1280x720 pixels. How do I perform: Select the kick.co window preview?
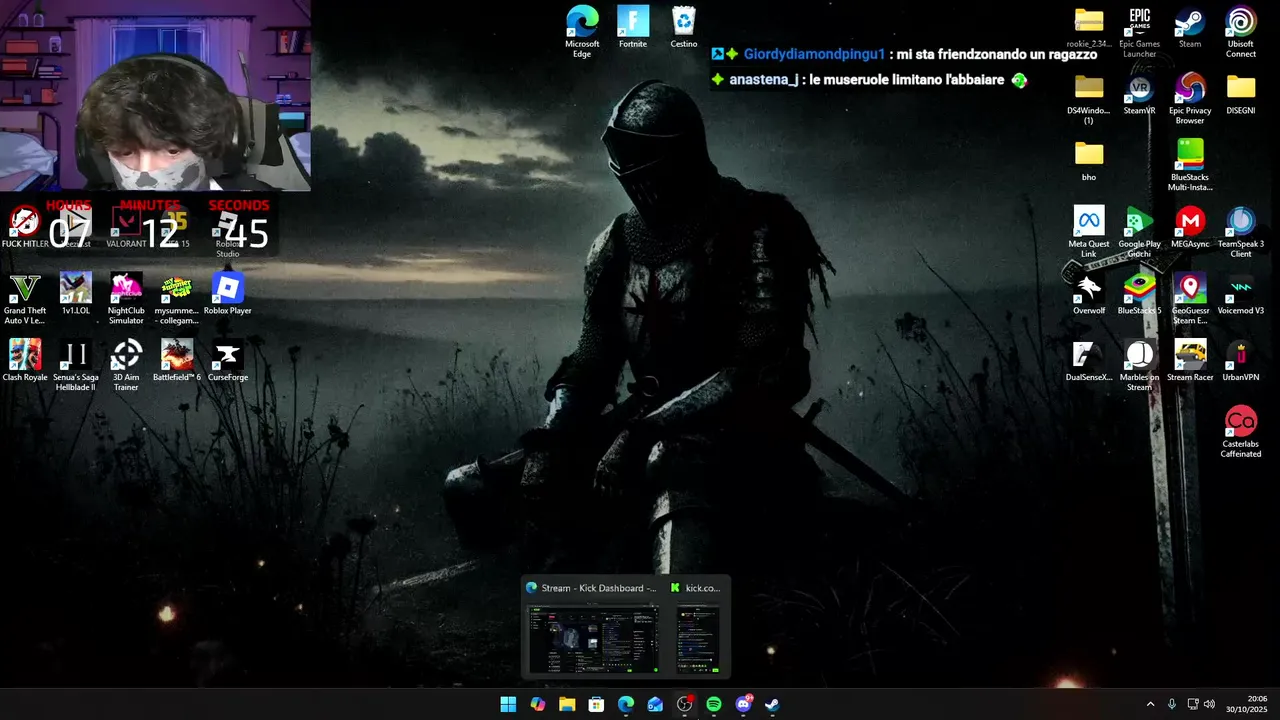pyautogui.click(x=697, y=627)
